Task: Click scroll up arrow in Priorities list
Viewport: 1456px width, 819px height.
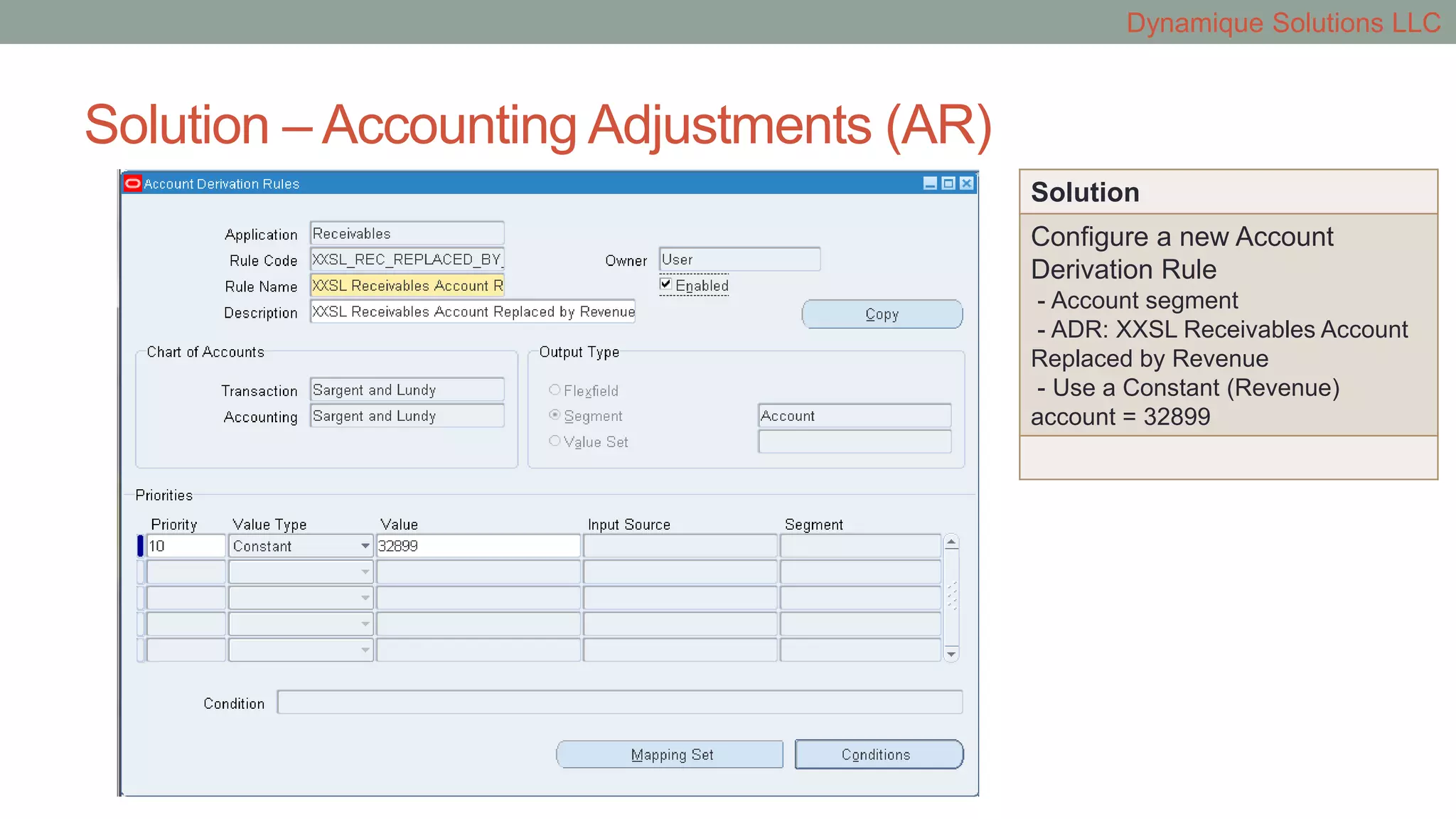Action: 951,542
